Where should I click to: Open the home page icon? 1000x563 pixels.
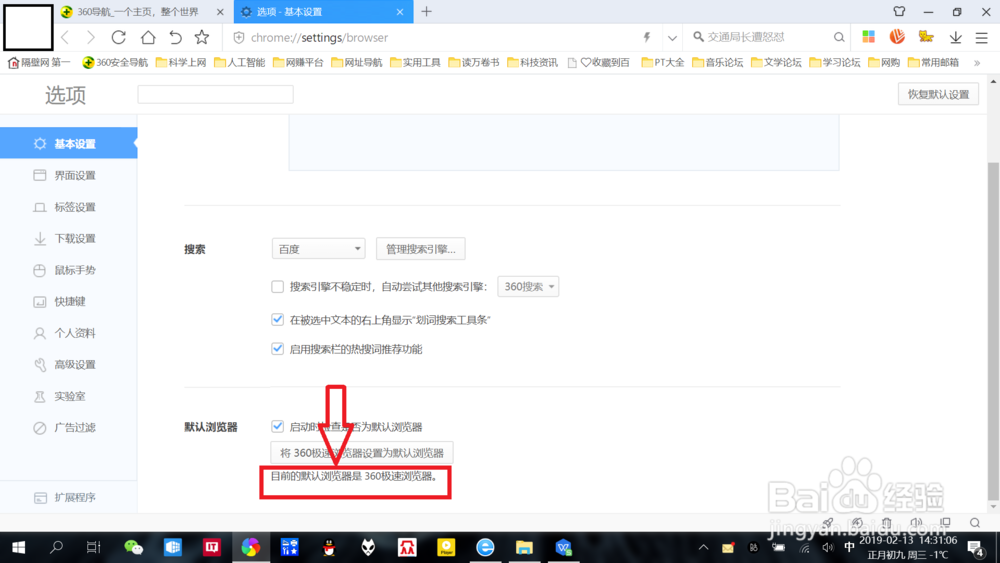tap(148, 37)
